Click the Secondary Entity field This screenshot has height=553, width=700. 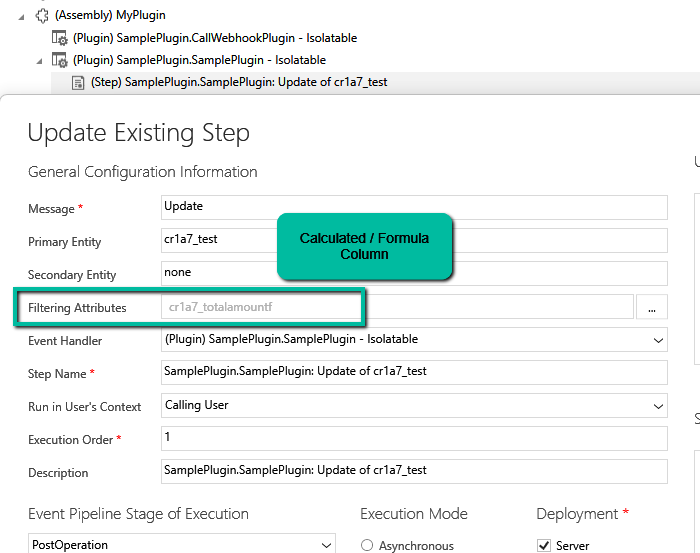(413, 273)
